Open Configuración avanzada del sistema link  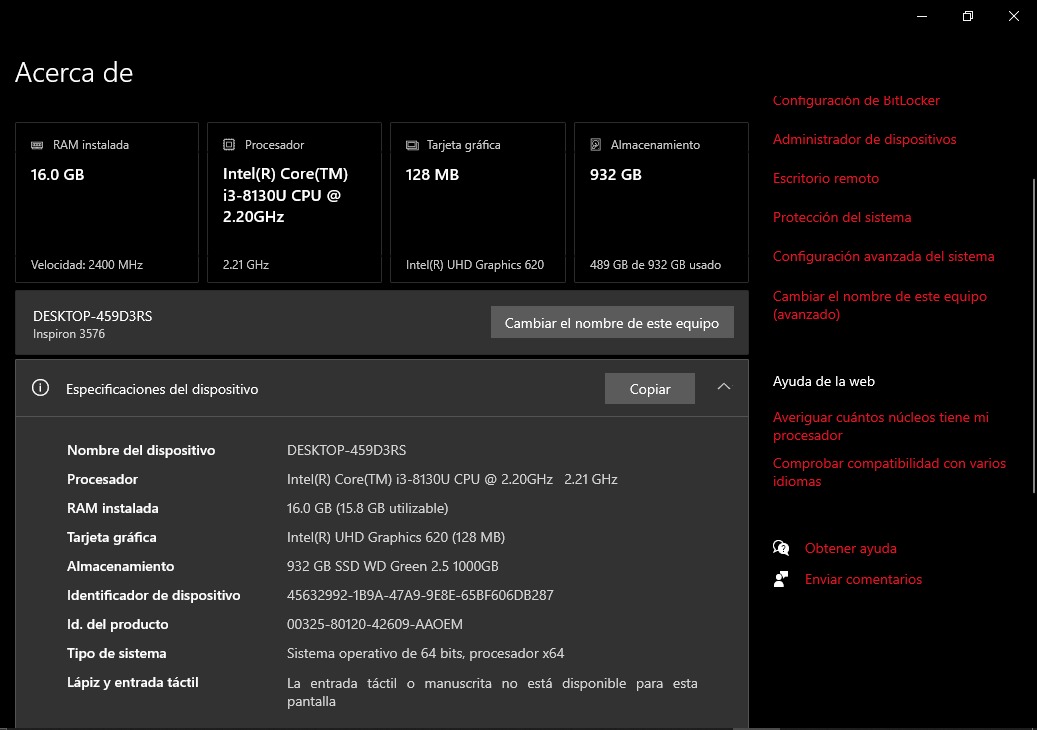click(x=883, y=256)
